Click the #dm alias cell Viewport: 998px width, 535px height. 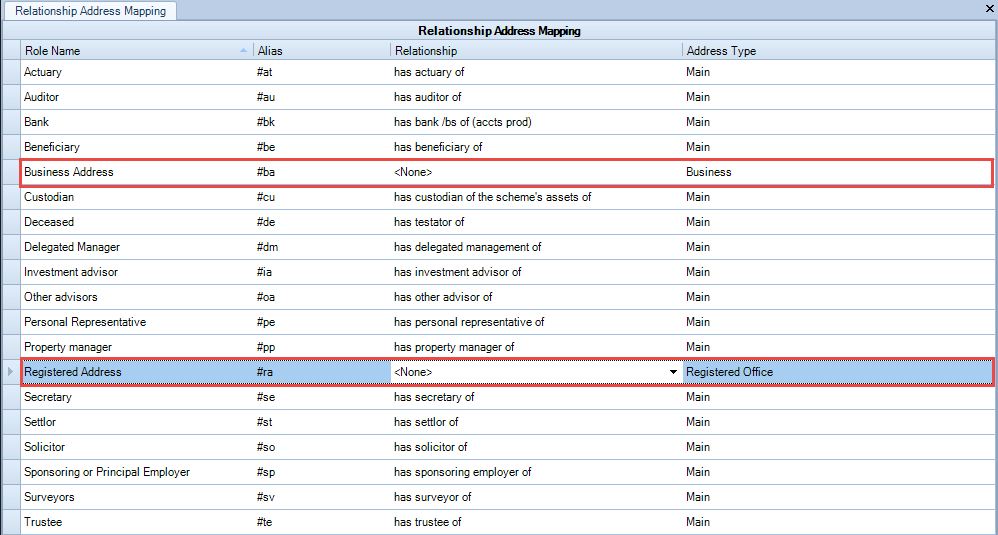321,247
